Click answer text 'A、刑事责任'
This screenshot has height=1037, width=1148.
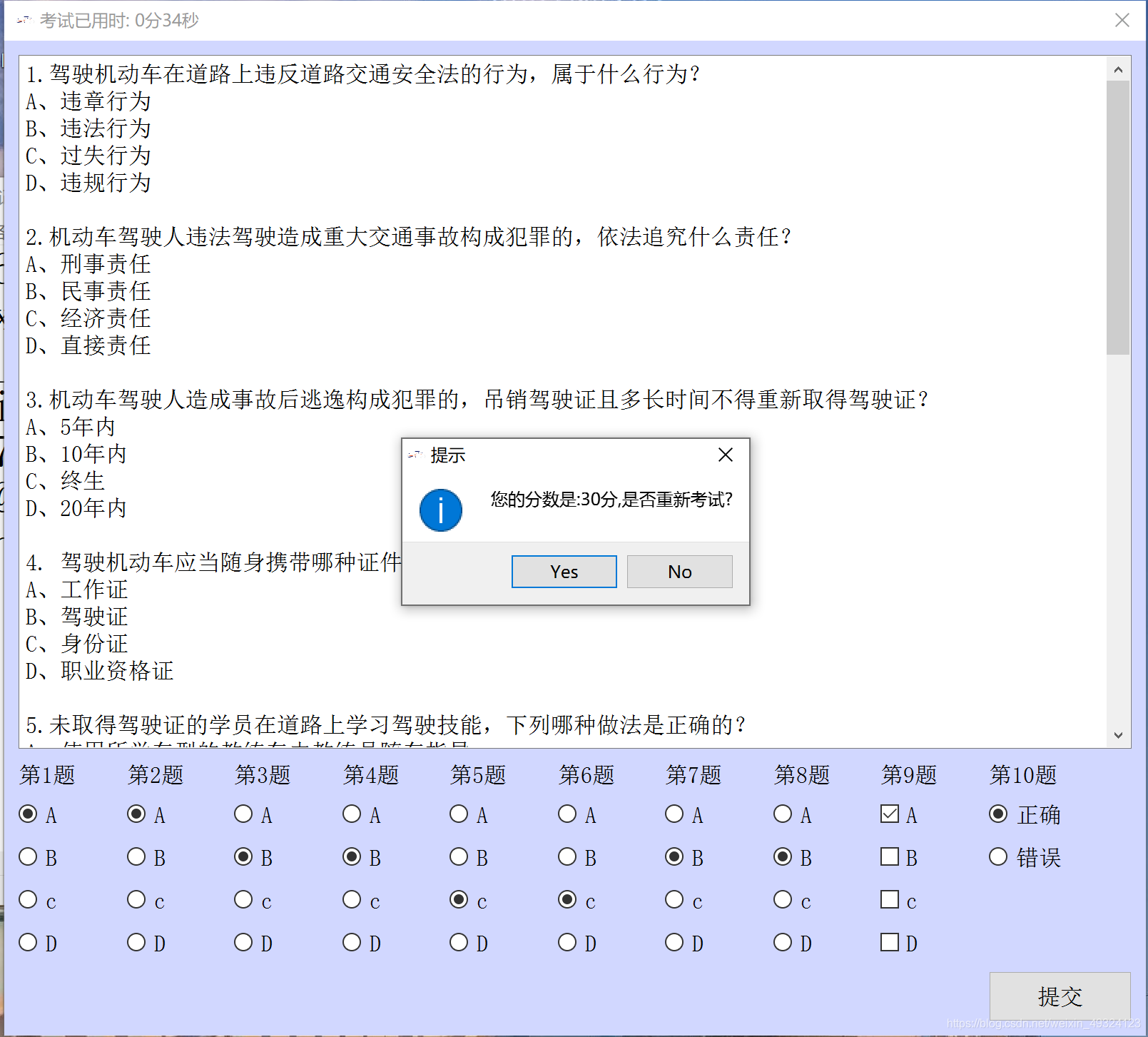88,264
